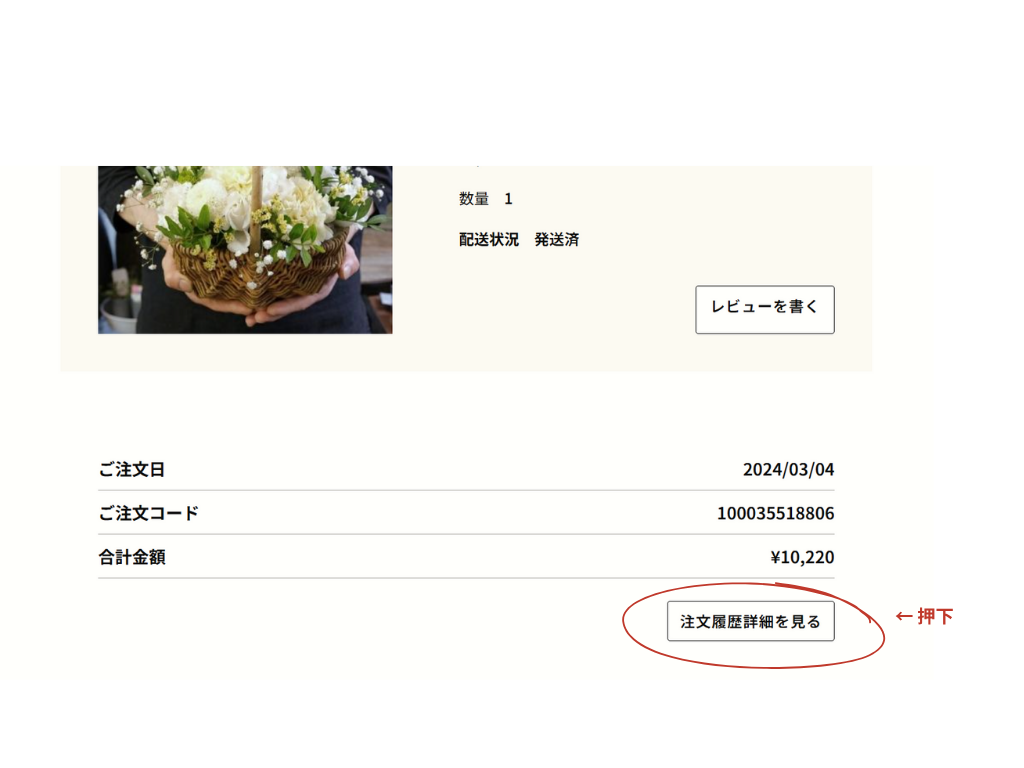Open 注文履歴詳細を見る order details
The image size is (1024, 768).
tap(750, 622)
